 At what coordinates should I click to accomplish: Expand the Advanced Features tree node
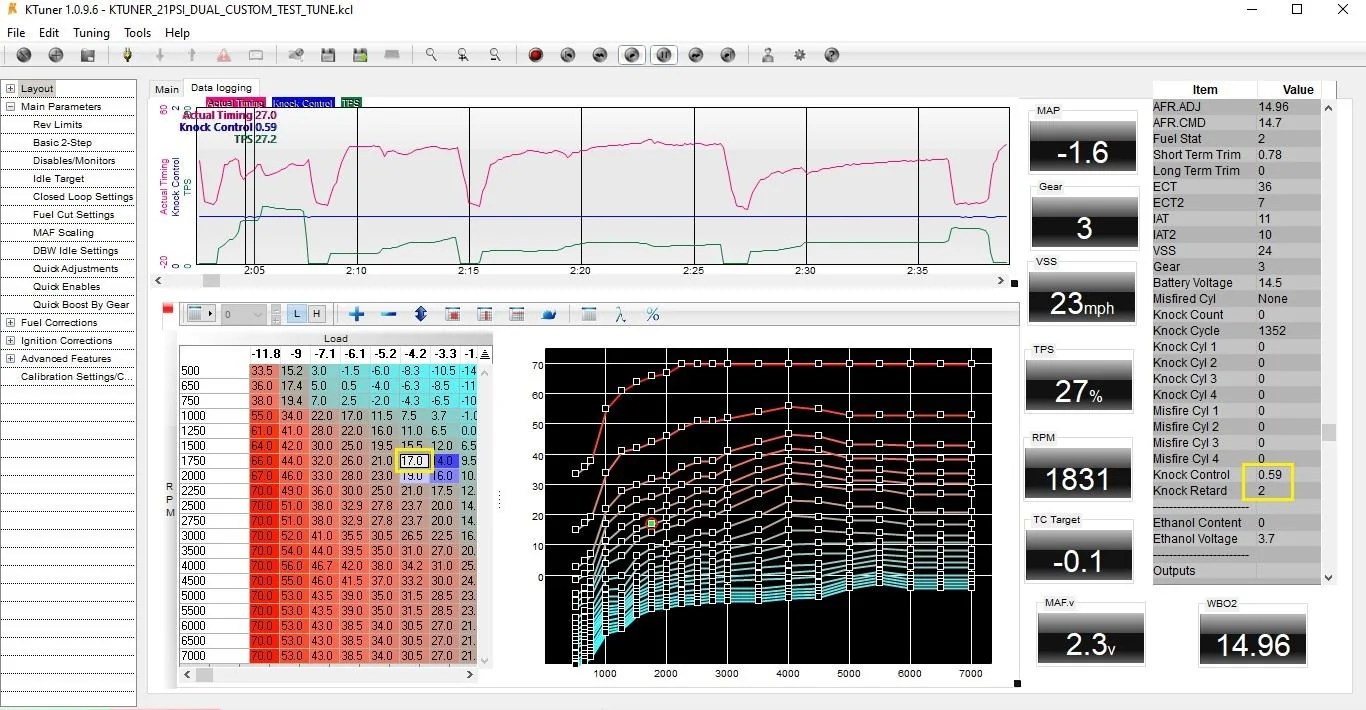tap(10, 359)
